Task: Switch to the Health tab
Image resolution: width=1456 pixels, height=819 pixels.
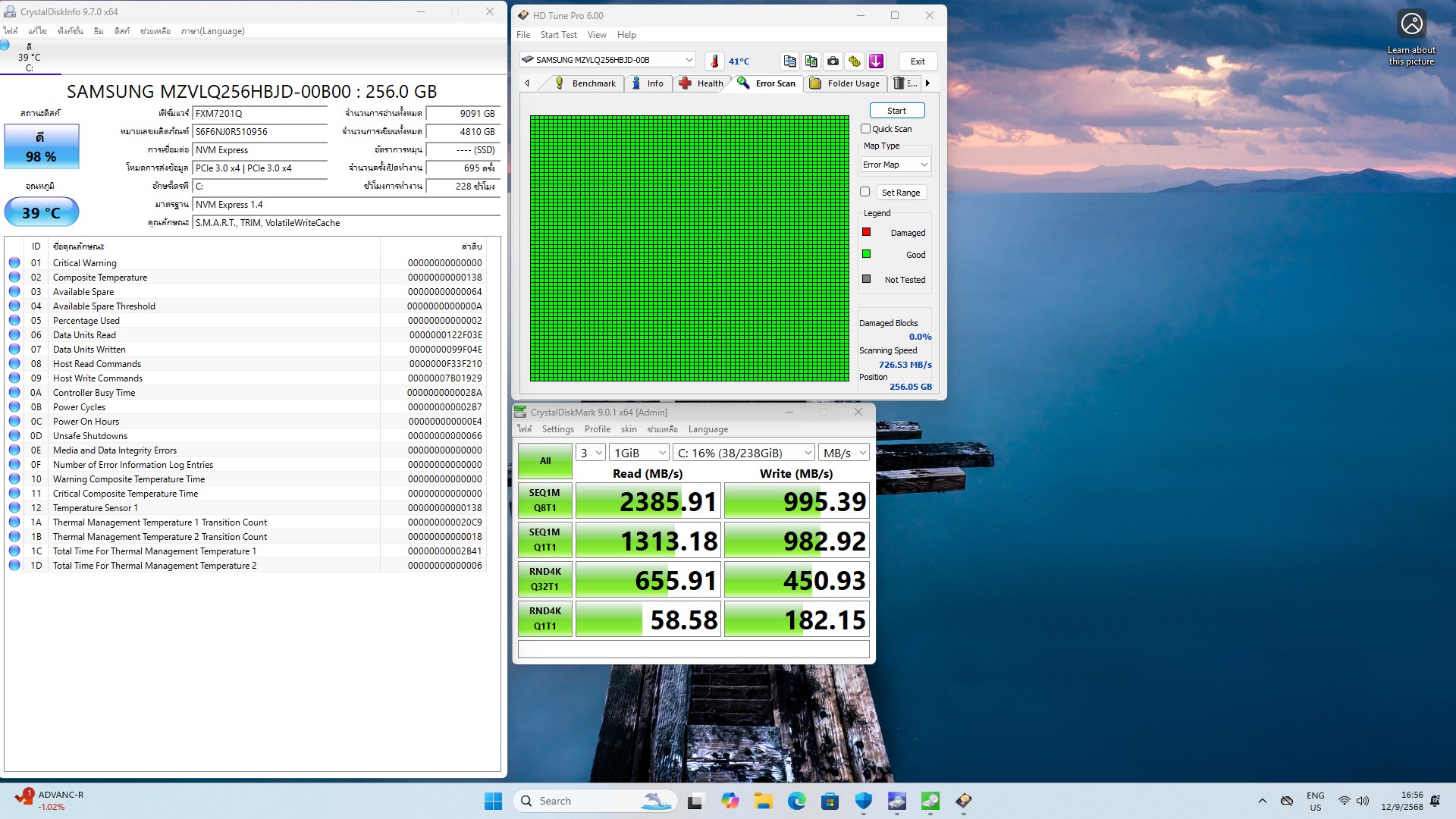Action: (701, 83)
